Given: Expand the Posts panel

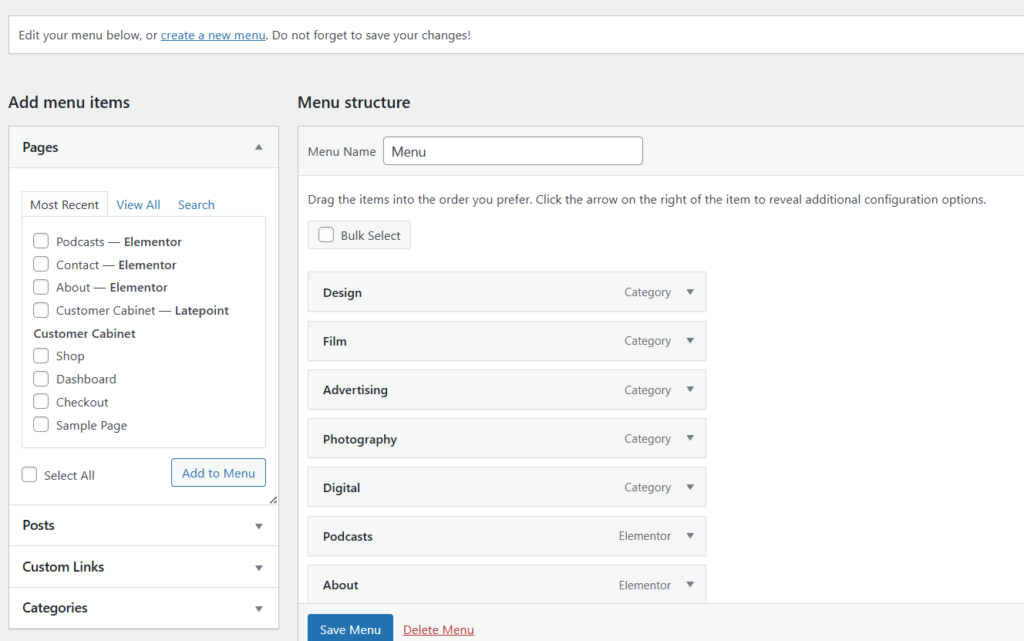Looking at the screenshot, I should tap(258, 525).
